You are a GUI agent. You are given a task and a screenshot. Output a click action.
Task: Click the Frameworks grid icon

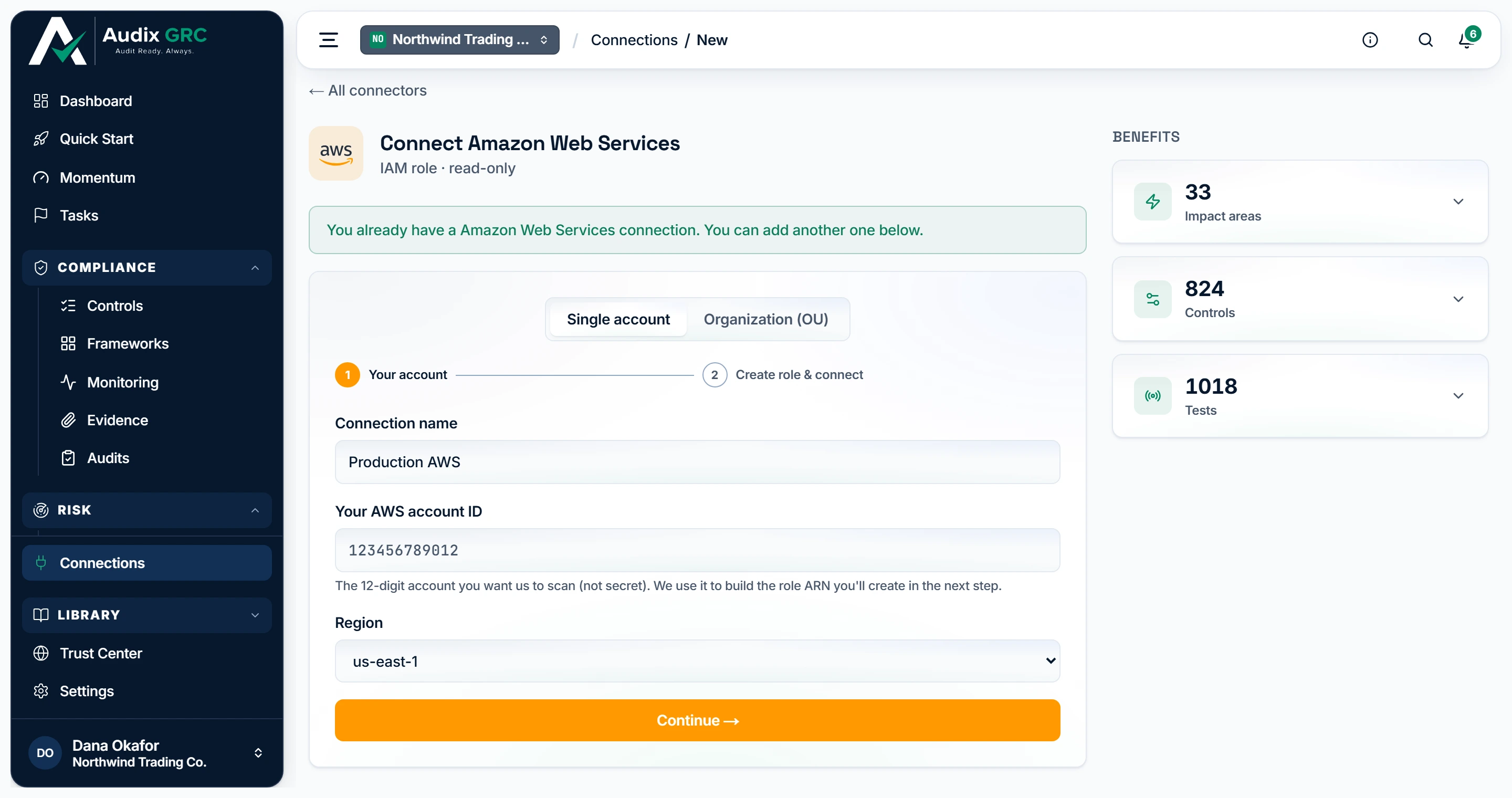point(68,344)
